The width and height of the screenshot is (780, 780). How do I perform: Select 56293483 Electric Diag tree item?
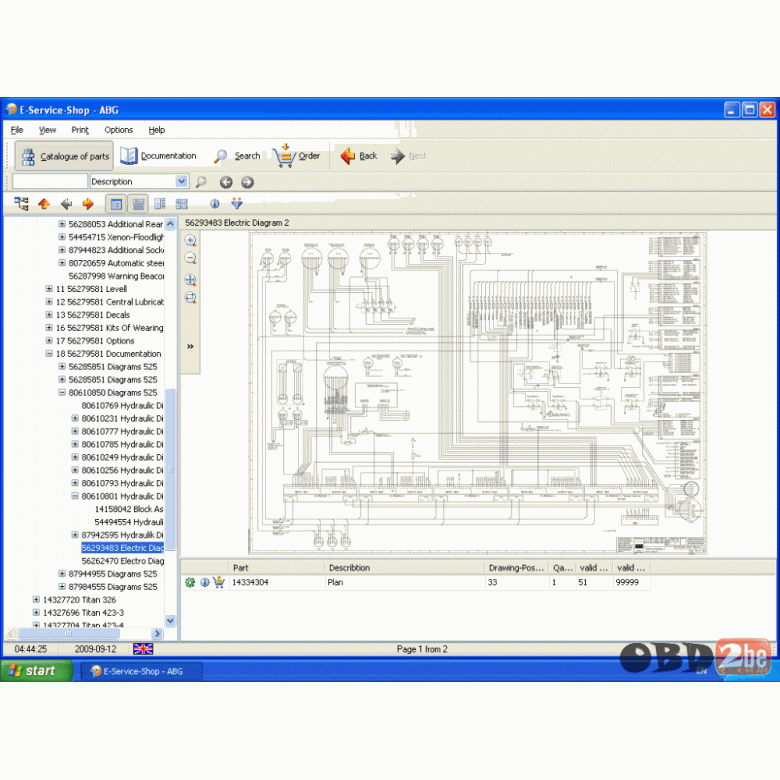pos(122,548)
